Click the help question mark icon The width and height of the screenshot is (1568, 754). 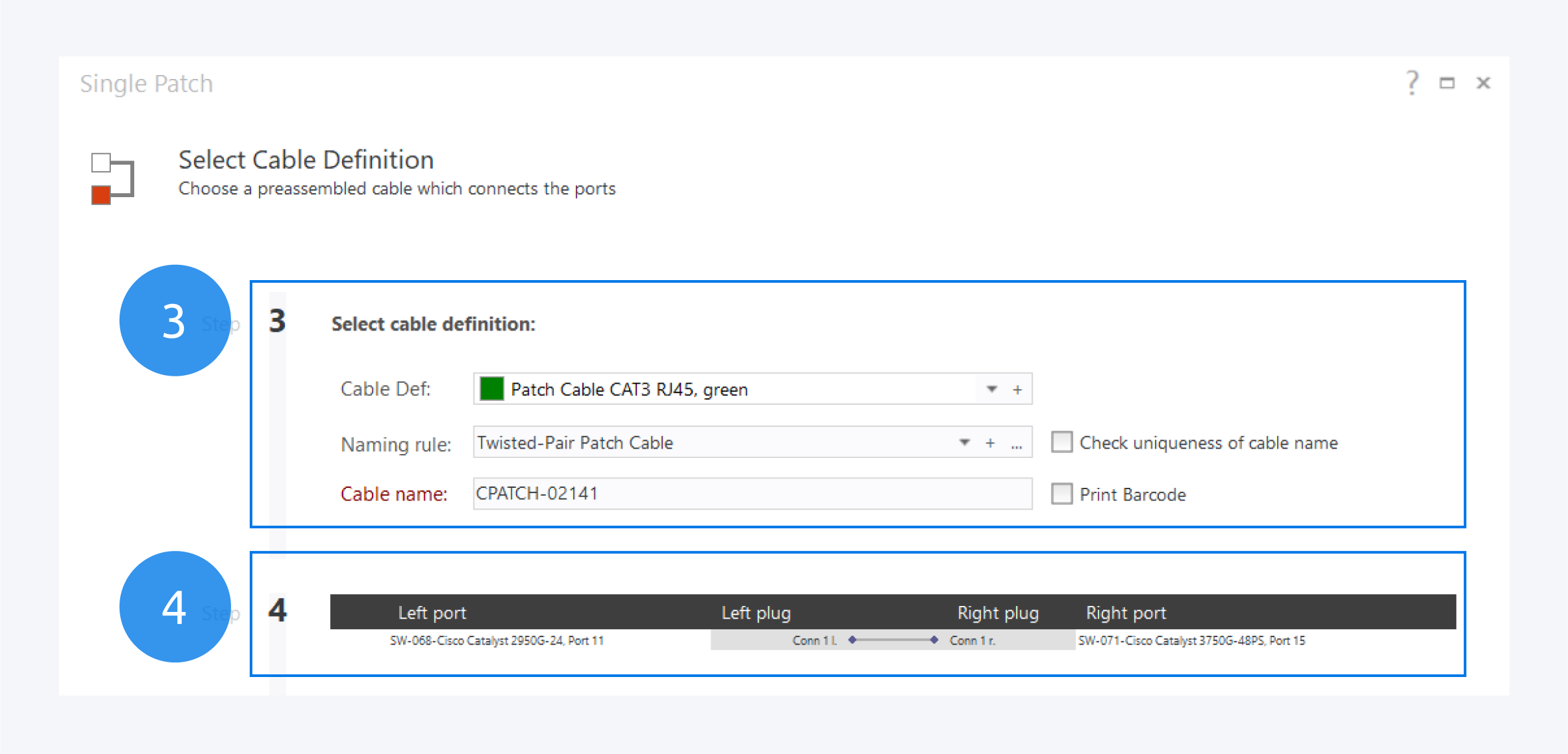click(1412, 83)
